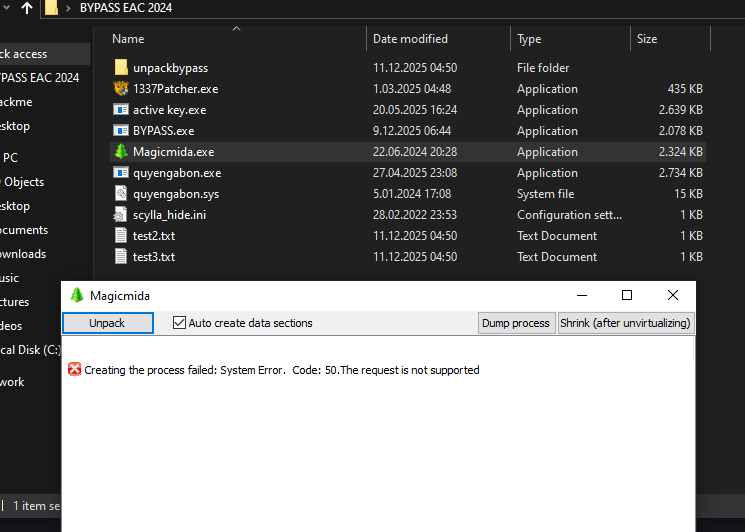Select the test2.txt document icon
Image resolution: width=745 pixels, height=532 pixels.
click(x=121, y=236)
